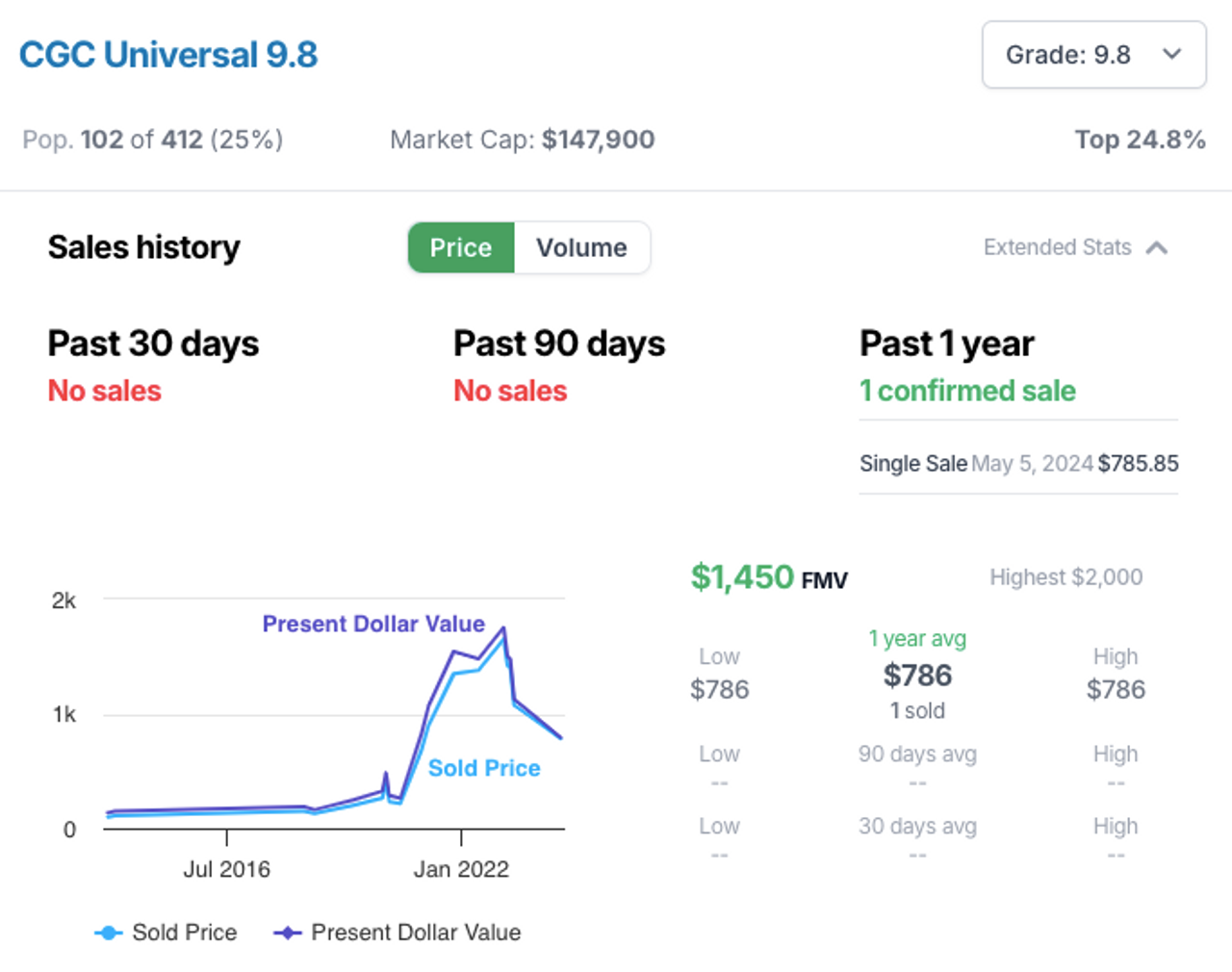Screen dimensions: 1232x972
Task: Click the 1 year avg $786 value
Action: tap(917, 676)
